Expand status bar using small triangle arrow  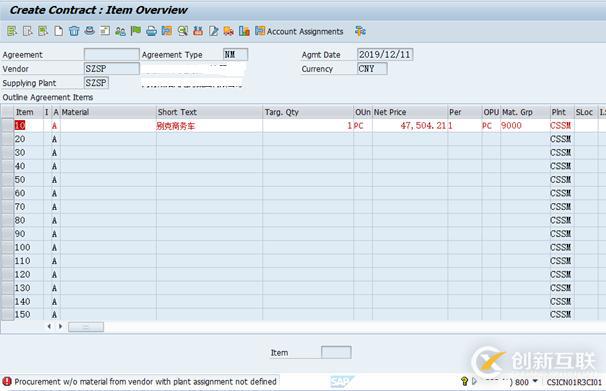tap(474, 381)
